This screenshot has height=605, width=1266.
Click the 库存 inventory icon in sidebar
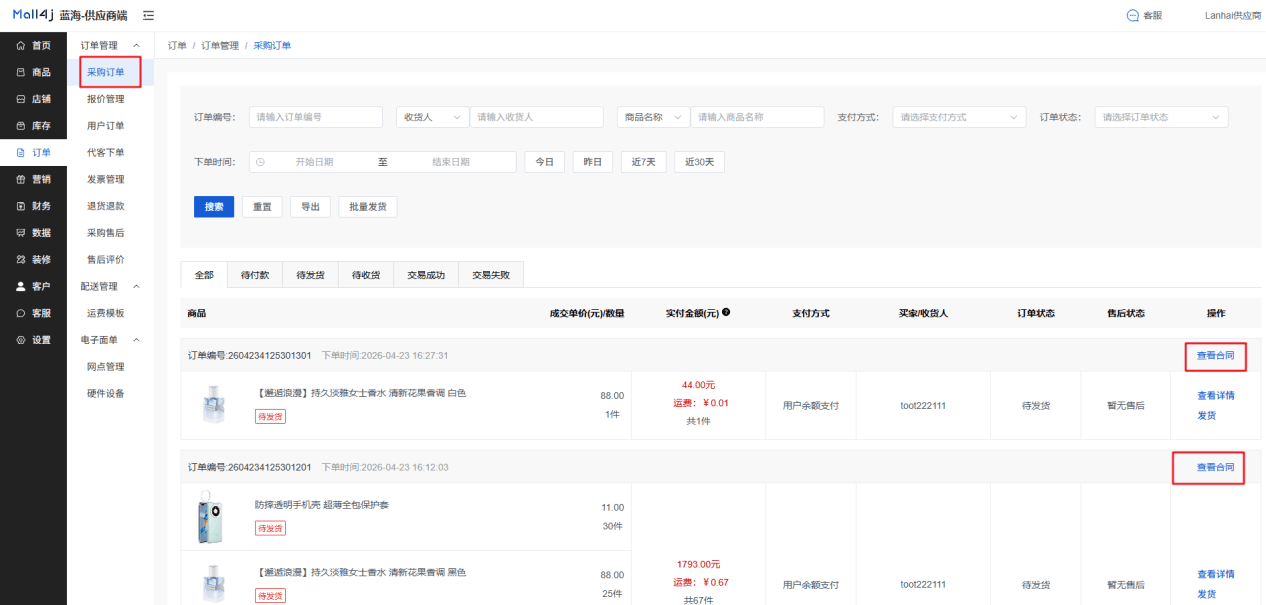(22, 126)
